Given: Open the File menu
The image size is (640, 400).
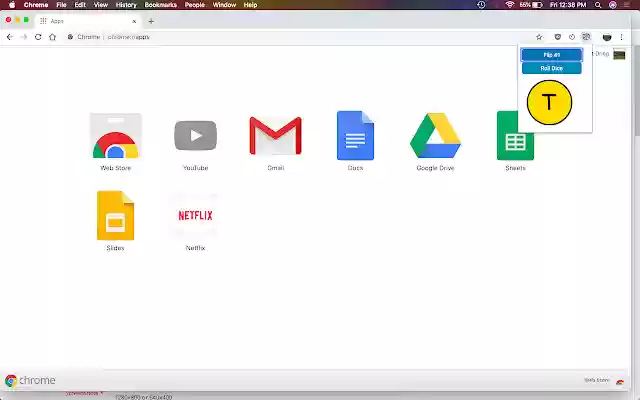Looking at the screenshot, I should pyautogui.click(x=61, y=5).
